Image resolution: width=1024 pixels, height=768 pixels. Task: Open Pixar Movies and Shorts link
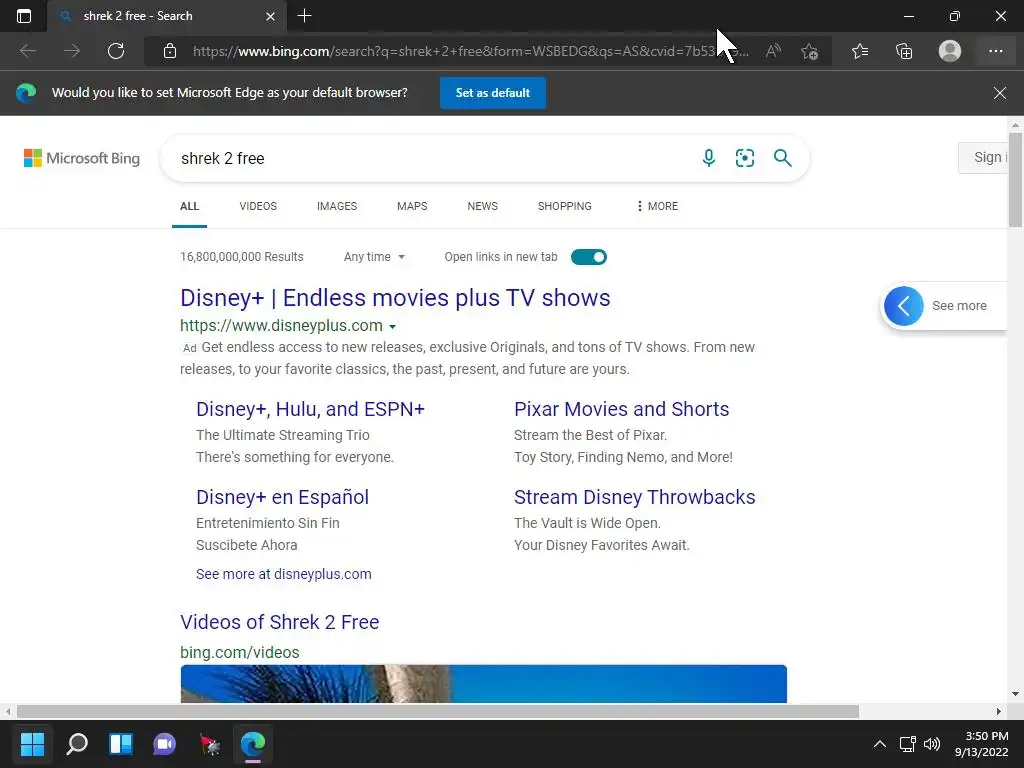tap(622, 409)
